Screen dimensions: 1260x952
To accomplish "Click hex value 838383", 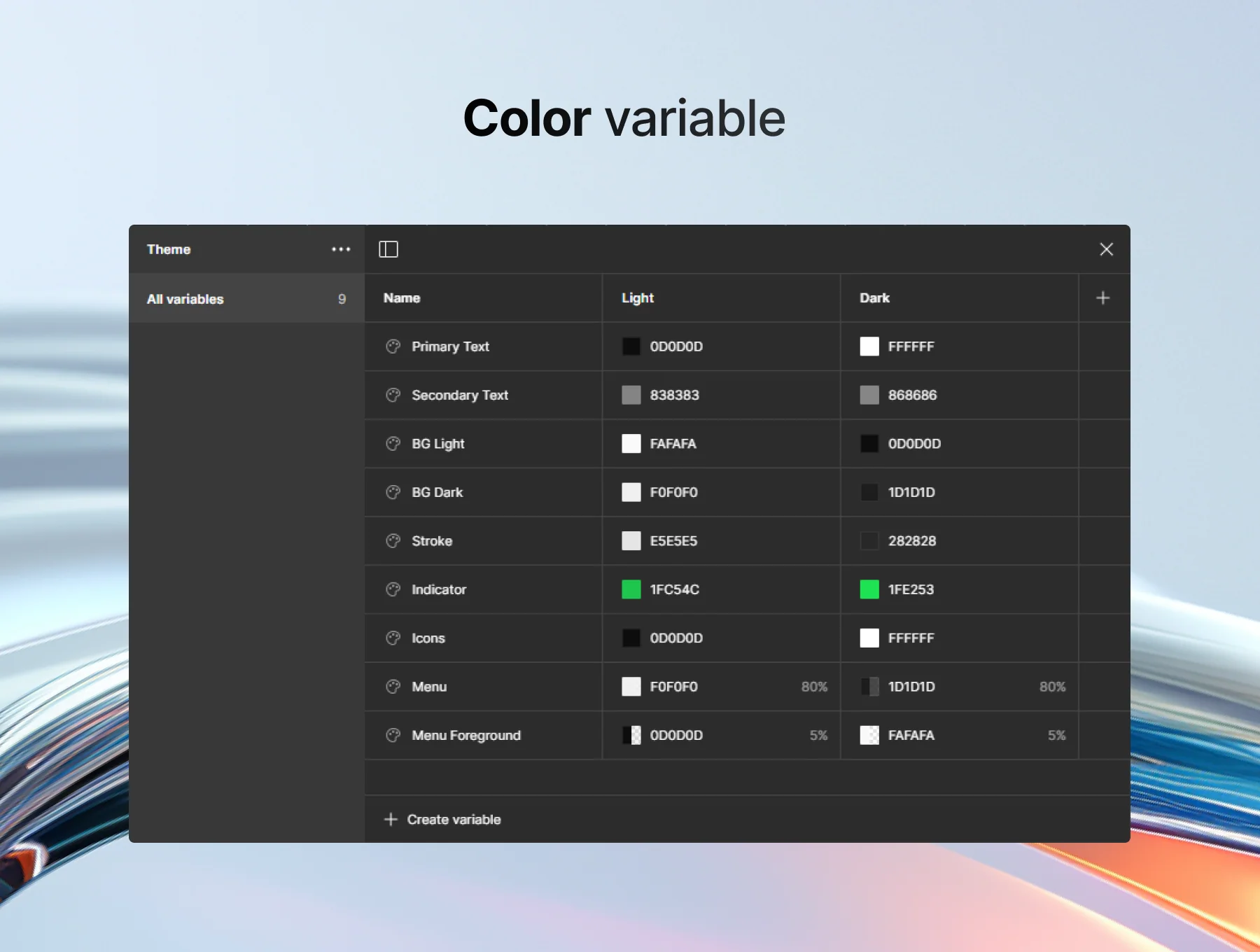I will pyautogui.click(x=674, y=395).
